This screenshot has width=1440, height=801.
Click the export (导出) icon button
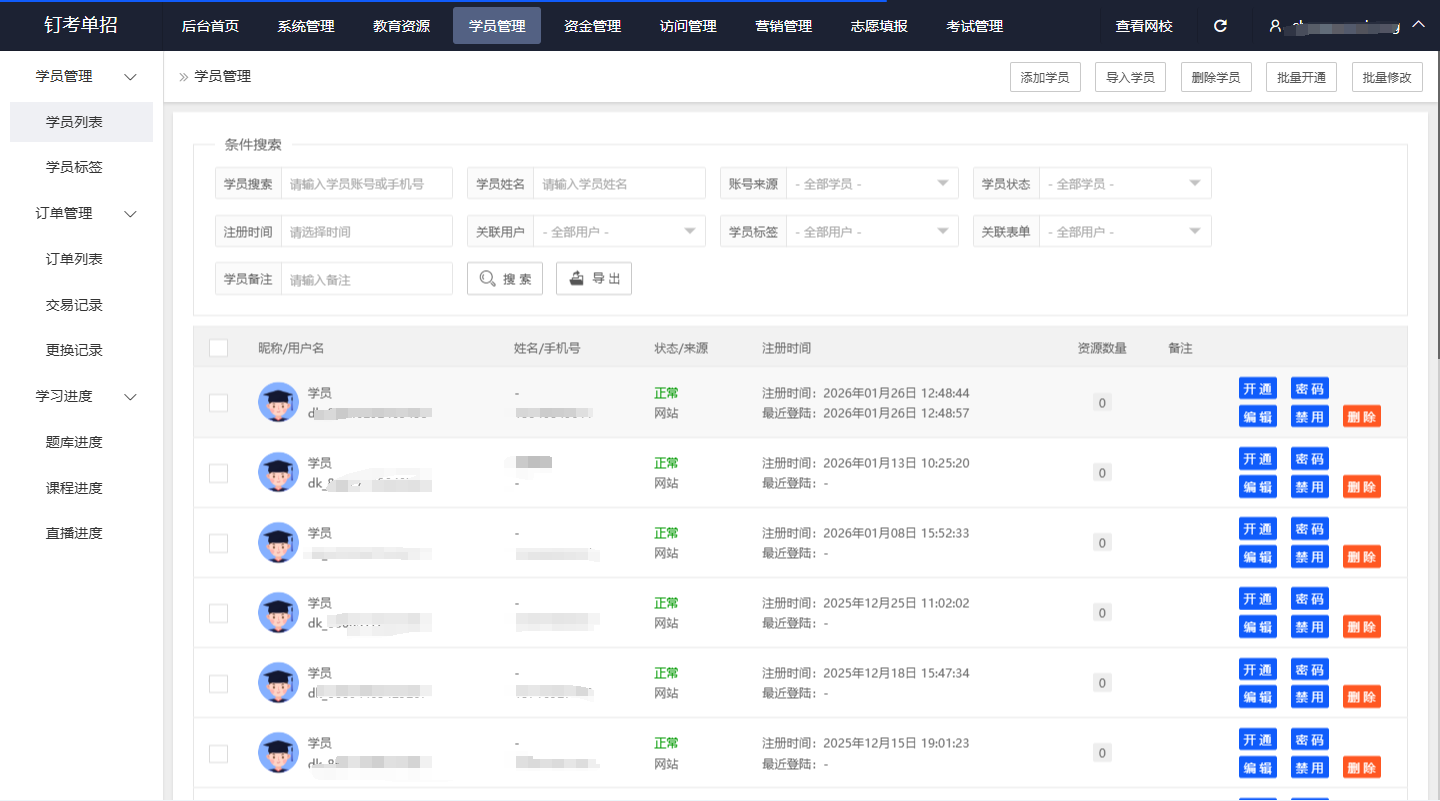(x=594, y=279)
